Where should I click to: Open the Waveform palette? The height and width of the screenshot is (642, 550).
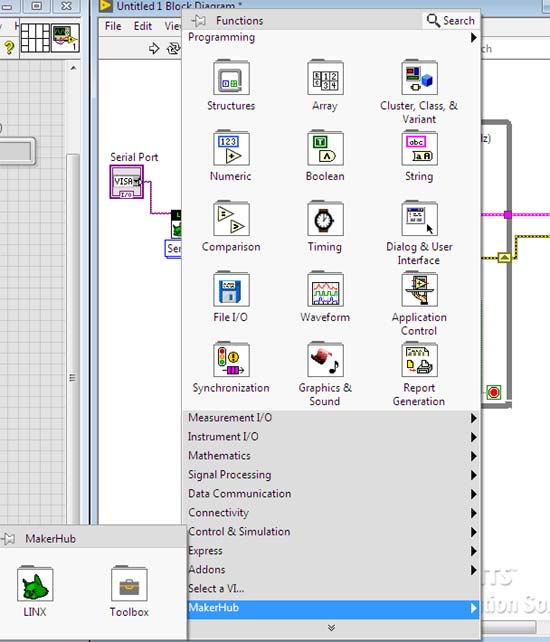(325, 289)
